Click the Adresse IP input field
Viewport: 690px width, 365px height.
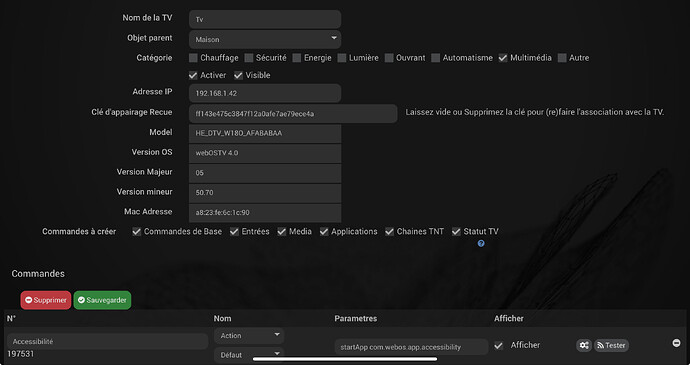(x=265, y=93)
